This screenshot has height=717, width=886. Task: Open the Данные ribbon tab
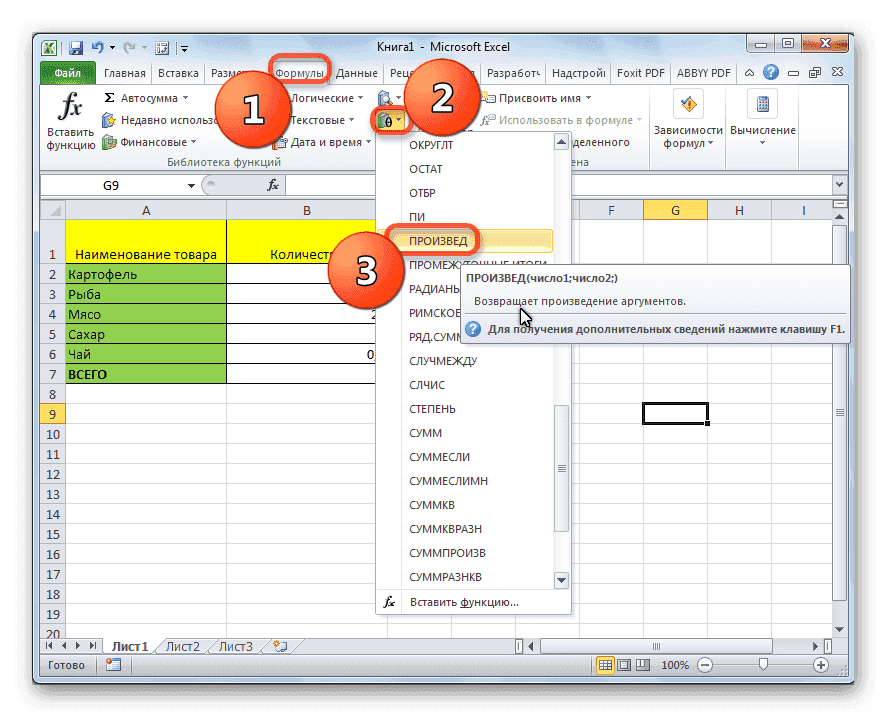tap(356, 72)
